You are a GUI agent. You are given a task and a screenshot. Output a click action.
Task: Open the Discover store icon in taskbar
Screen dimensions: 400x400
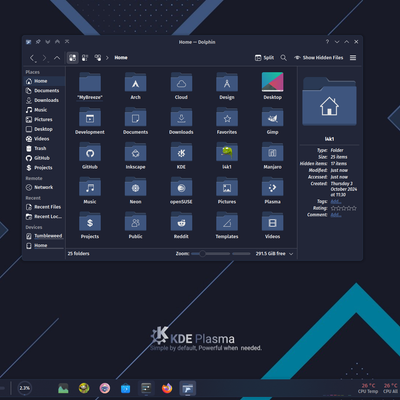point(126,388)
